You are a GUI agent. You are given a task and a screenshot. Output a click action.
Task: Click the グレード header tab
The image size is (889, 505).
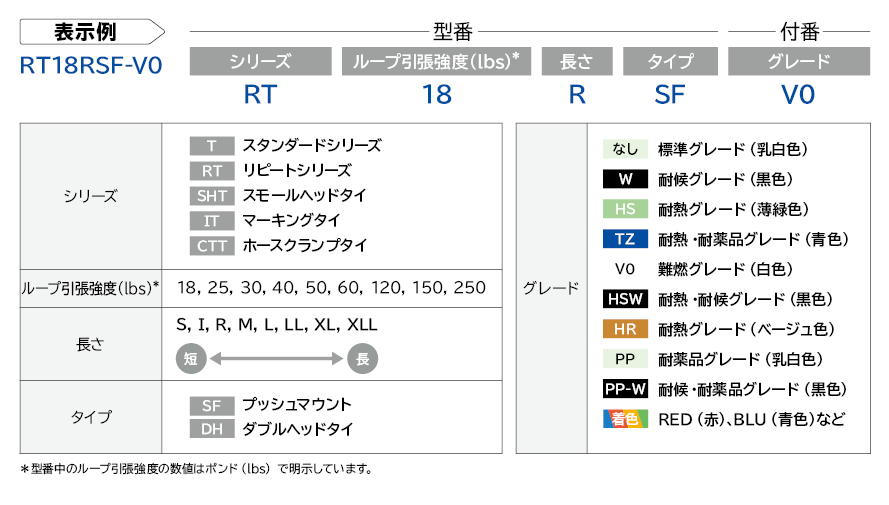[x=799, y=61]
